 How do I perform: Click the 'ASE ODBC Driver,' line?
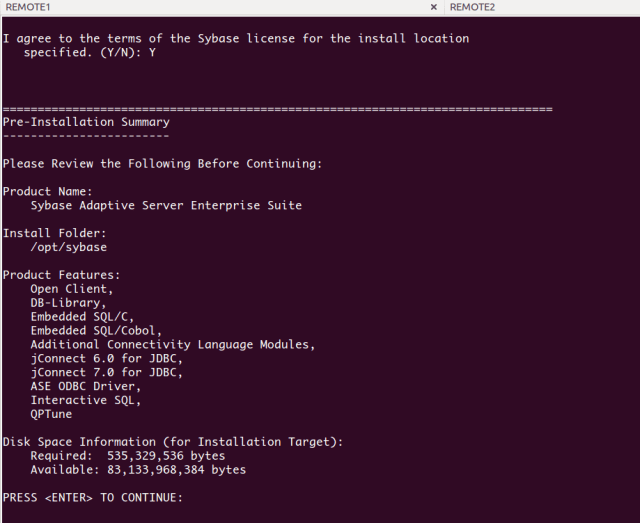[x=85, y=386]
